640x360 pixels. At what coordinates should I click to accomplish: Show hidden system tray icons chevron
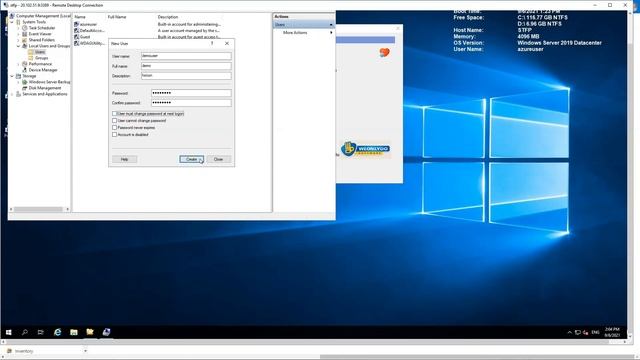point(569,332)
